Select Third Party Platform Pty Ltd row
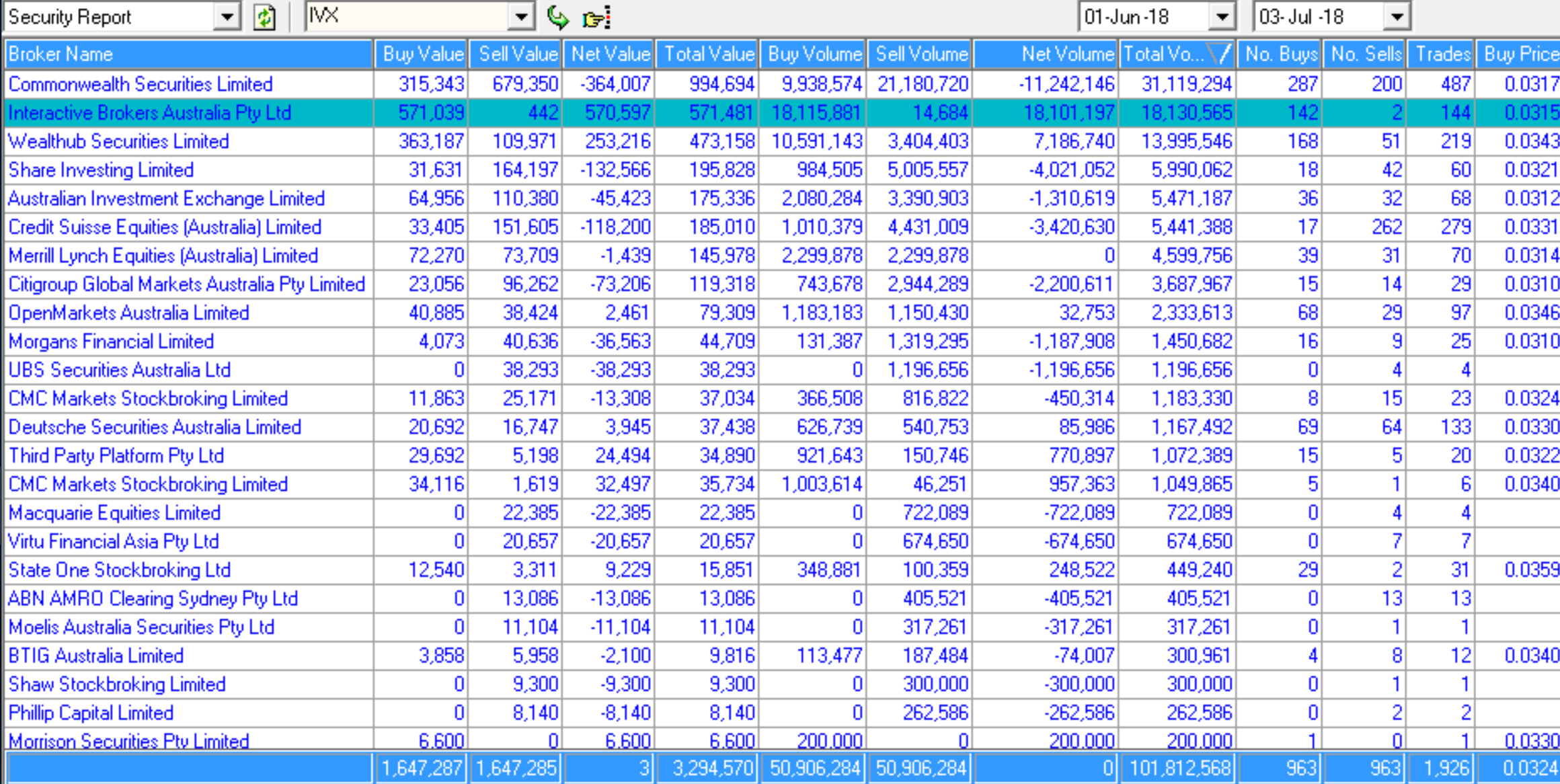The height and width of the screenshot is (784, 1560). click(782, 456)
